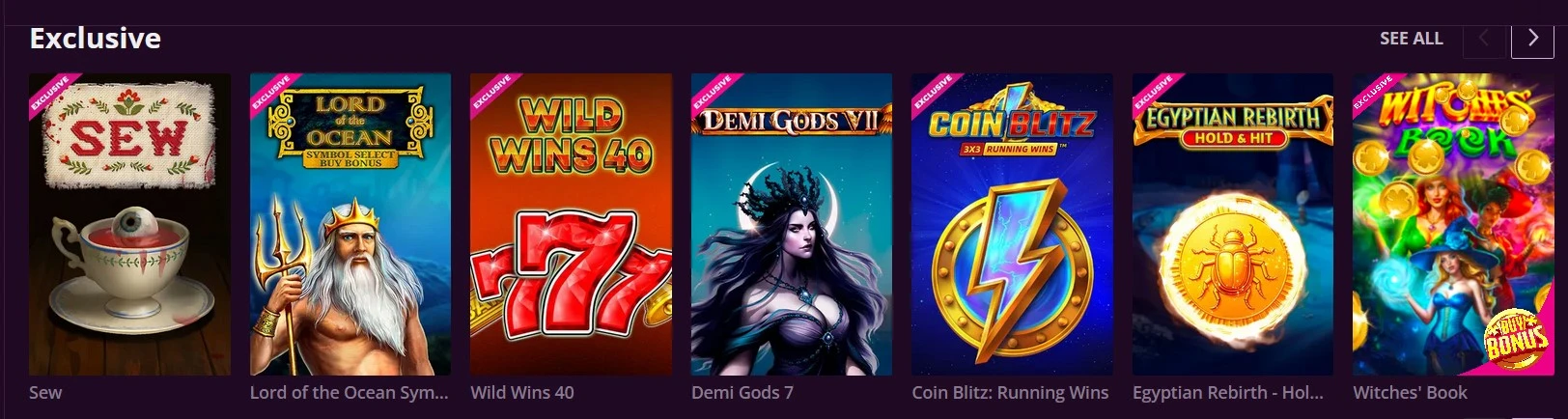Click the "Witches' Book" title text
Image resolution: width=1568 pixels, height=419 pixels.
pyautogui.click(x=1410, y=393)
